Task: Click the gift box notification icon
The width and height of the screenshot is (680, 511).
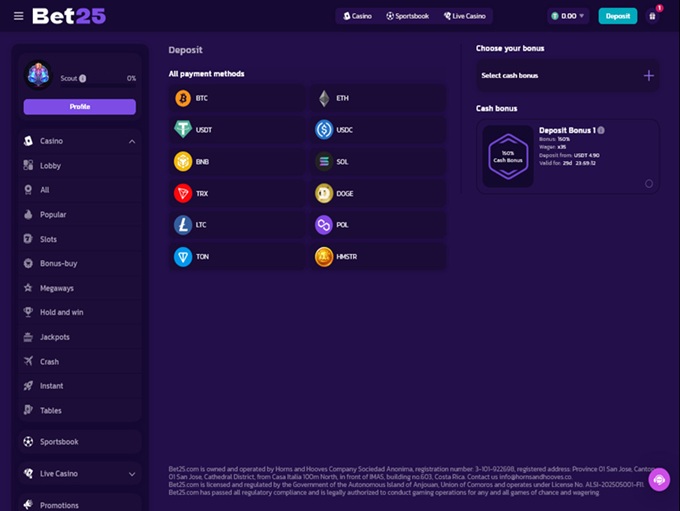Action: [x=652, y=16]
